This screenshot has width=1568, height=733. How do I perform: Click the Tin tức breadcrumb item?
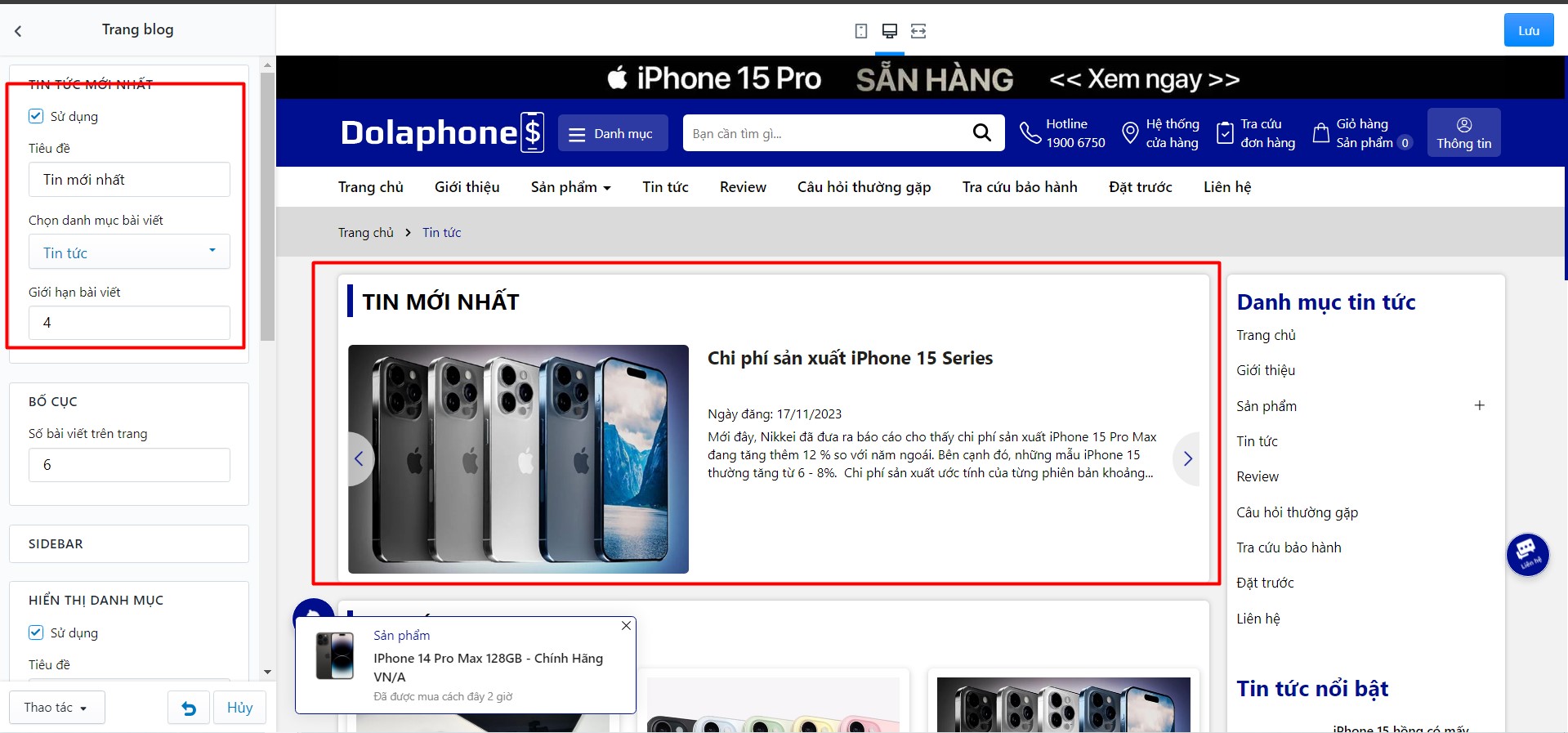click(x=441, y=233)
